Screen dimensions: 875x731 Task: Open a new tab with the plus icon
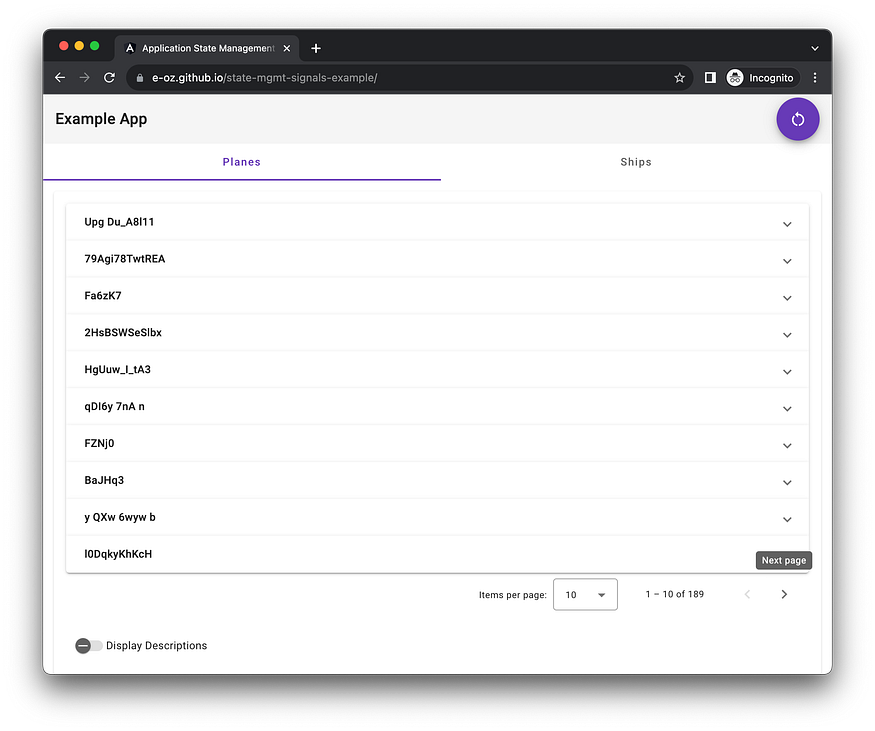point(316,49)
